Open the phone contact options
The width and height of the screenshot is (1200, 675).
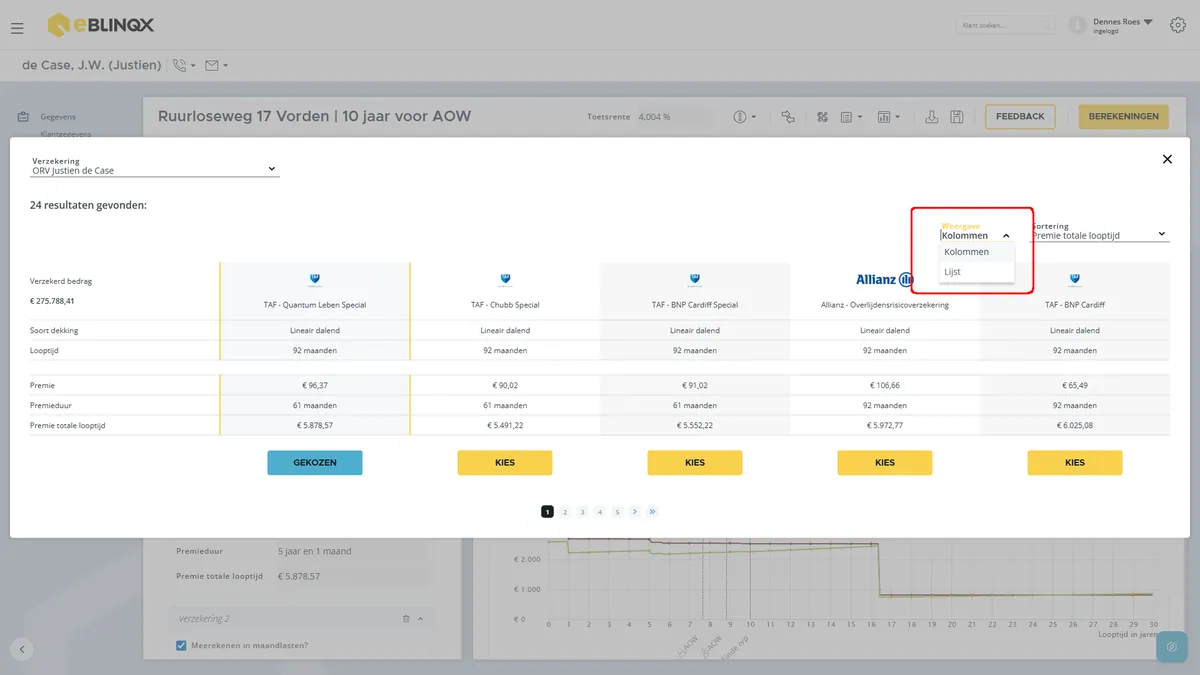[183, 65]
